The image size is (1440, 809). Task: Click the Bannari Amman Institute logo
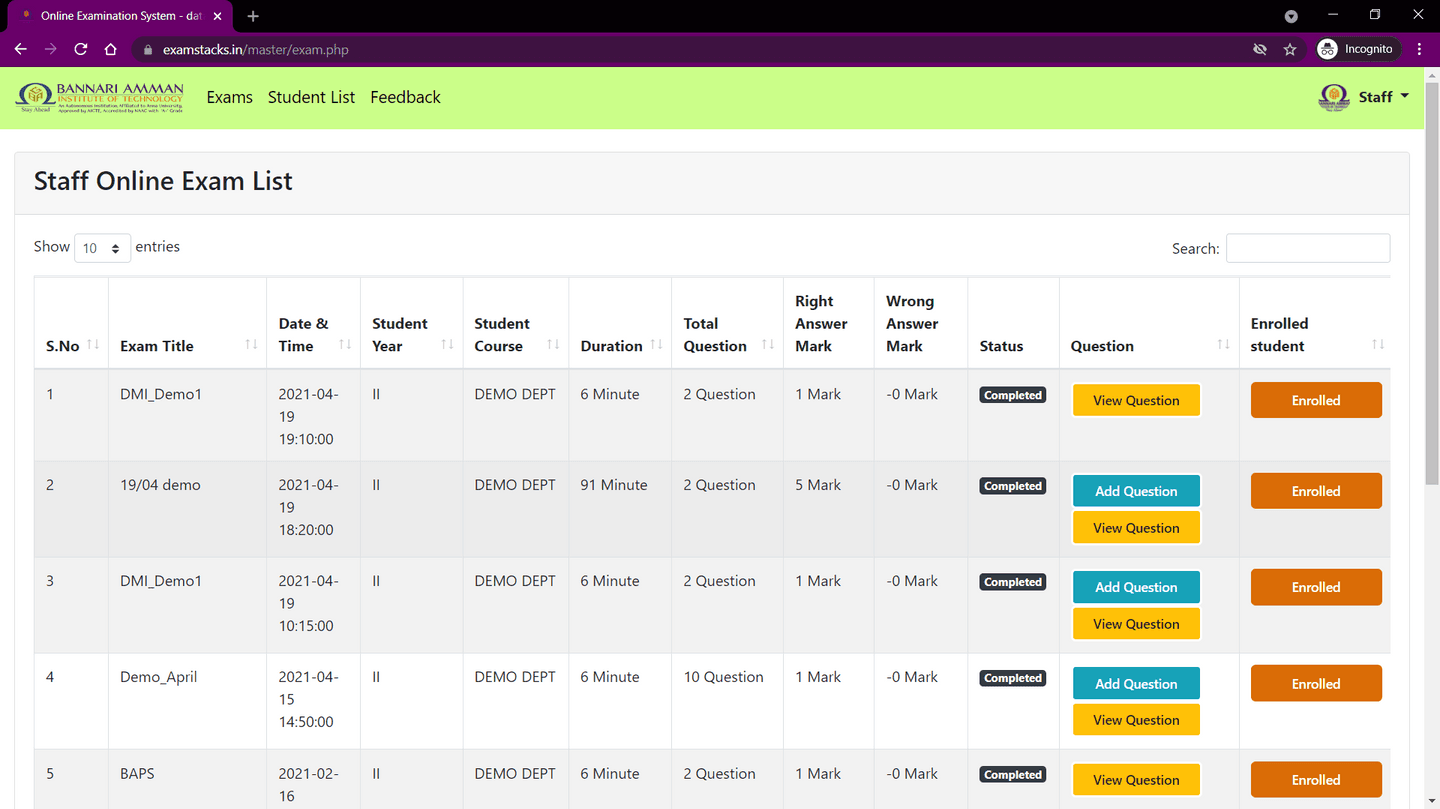click(100, 97)
